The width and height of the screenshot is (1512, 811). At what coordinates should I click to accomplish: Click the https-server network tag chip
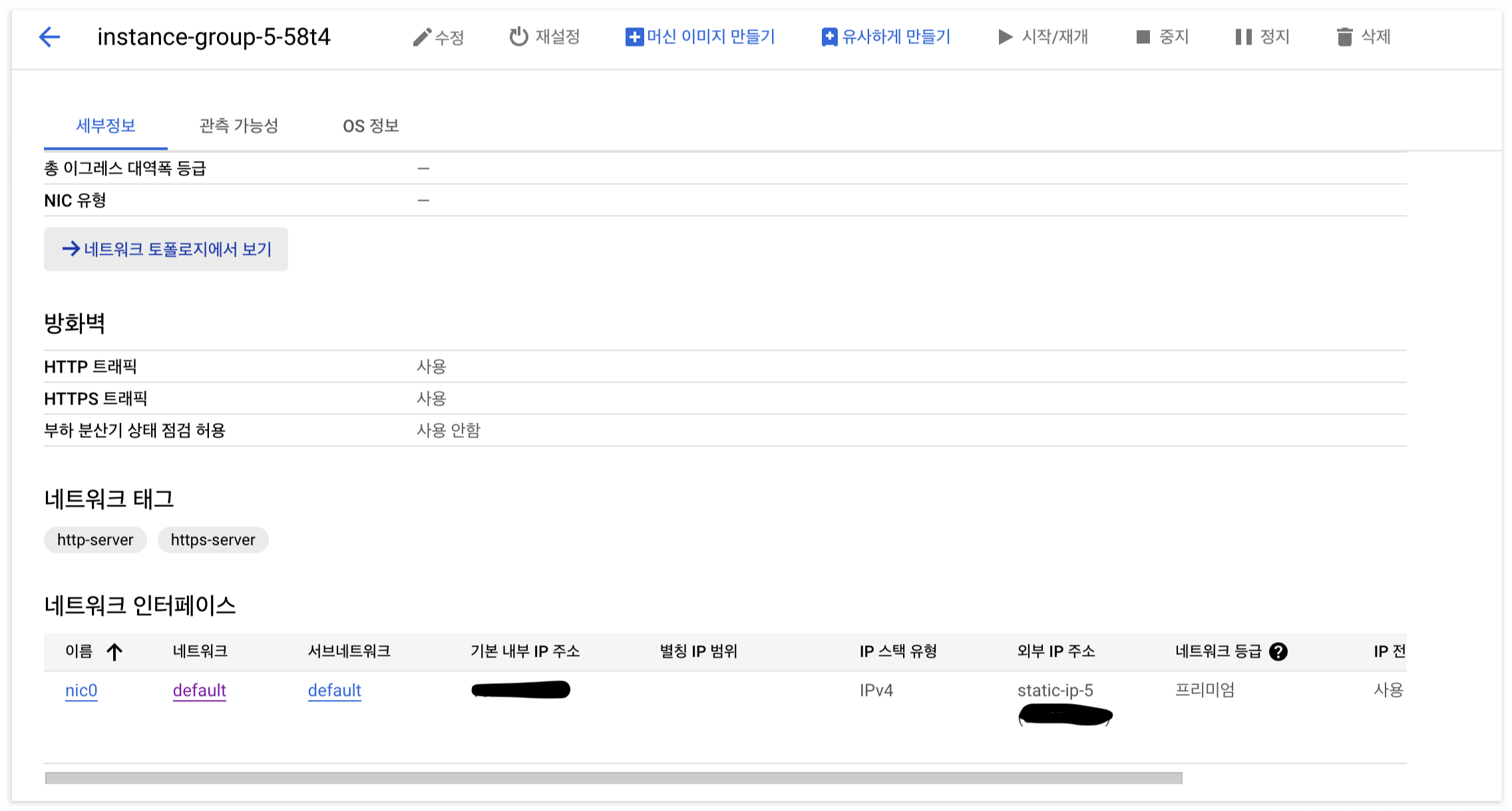pos(213,540)
